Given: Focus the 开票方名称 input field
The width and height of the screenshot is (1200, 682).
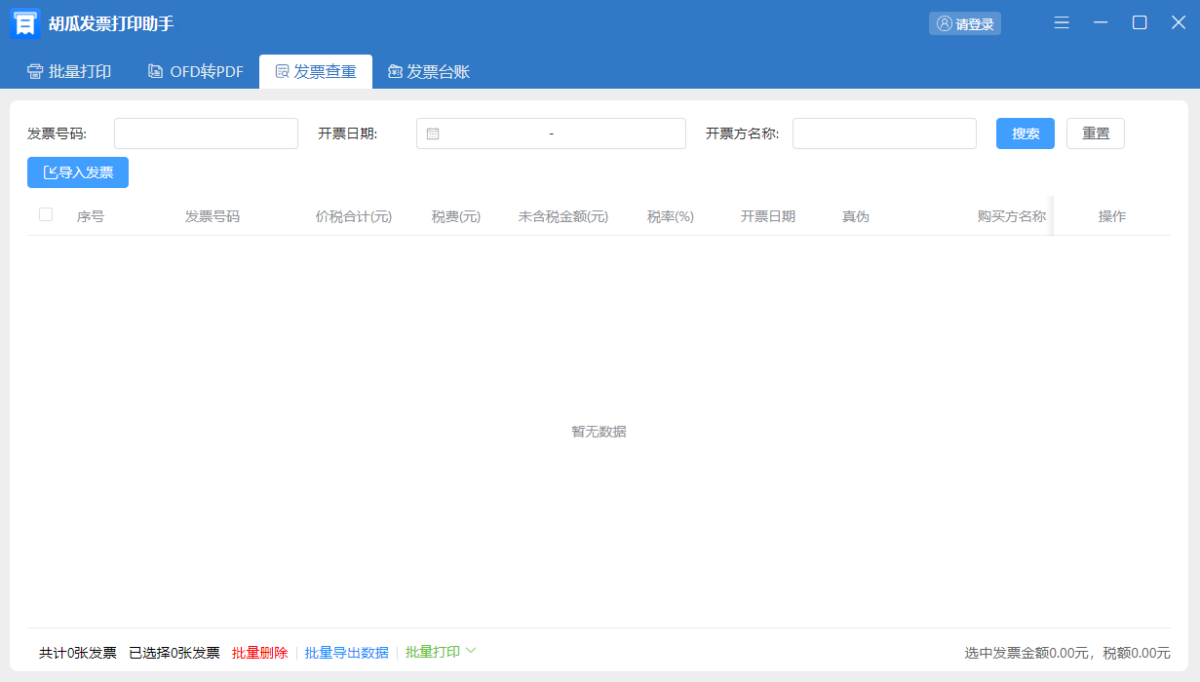Looking at the screenshot, I should point(884,134).
